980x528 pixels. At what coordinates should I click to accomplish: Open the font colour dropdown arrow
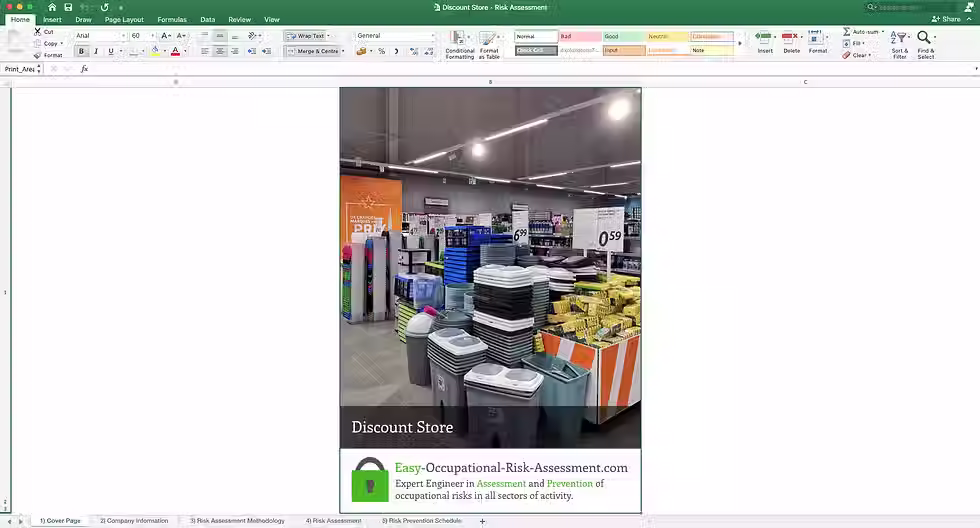point(185,51)
